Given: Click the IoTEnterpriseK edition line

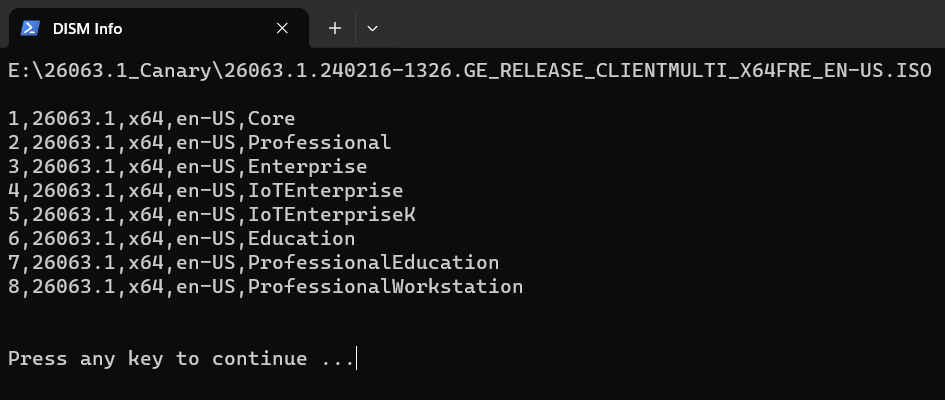Looking at the screenshot, I should (x=212, y=215).
